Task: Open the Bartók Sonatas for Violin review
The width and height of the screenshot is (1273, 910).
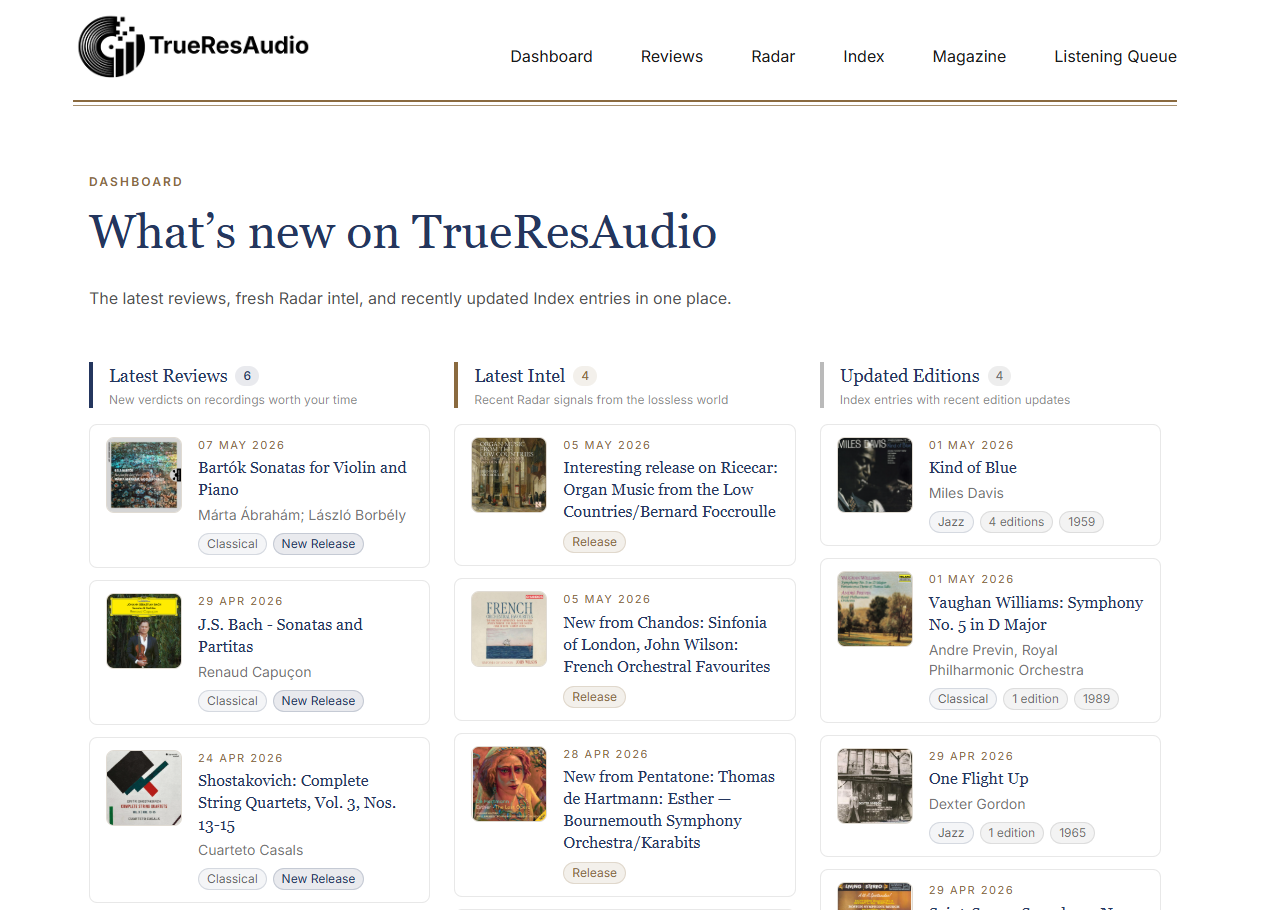Action: 302,478
